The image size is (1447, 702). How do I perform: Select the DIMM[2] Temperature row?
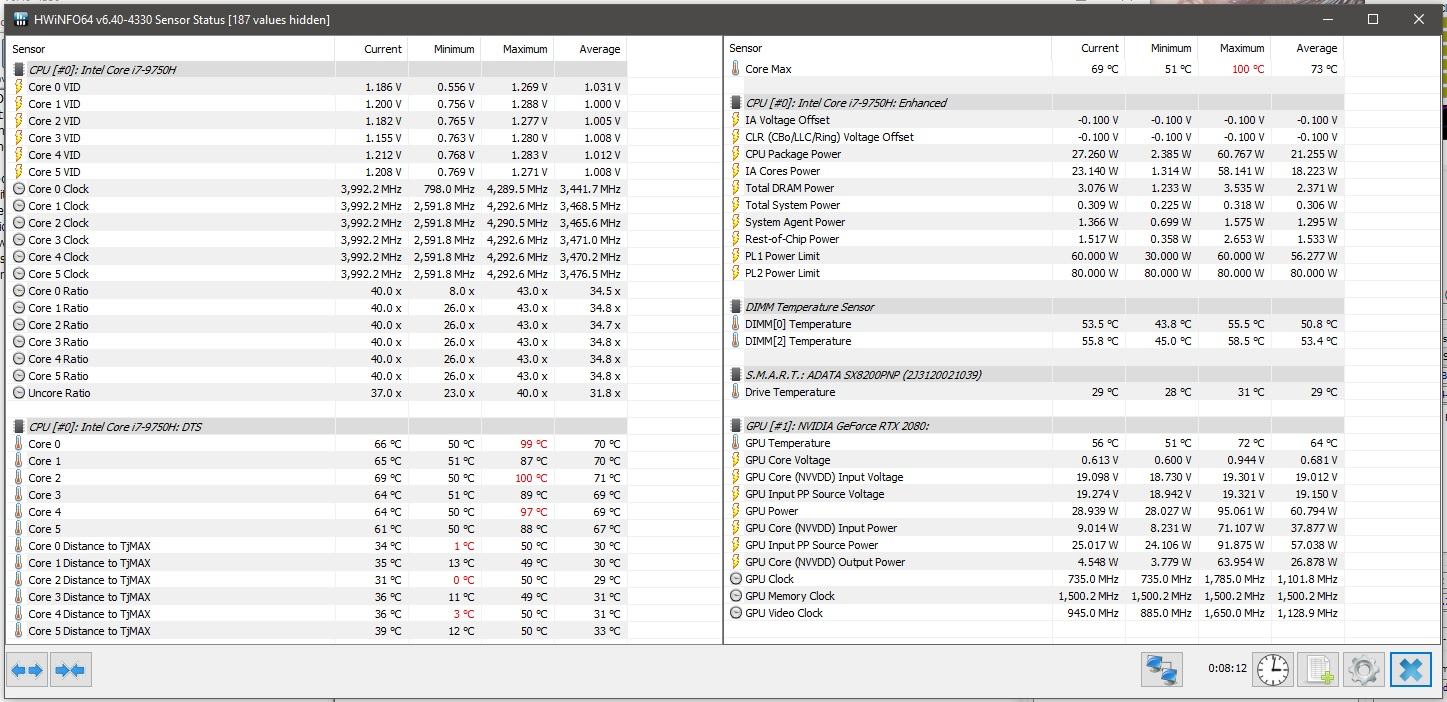tap(1034, 341)
